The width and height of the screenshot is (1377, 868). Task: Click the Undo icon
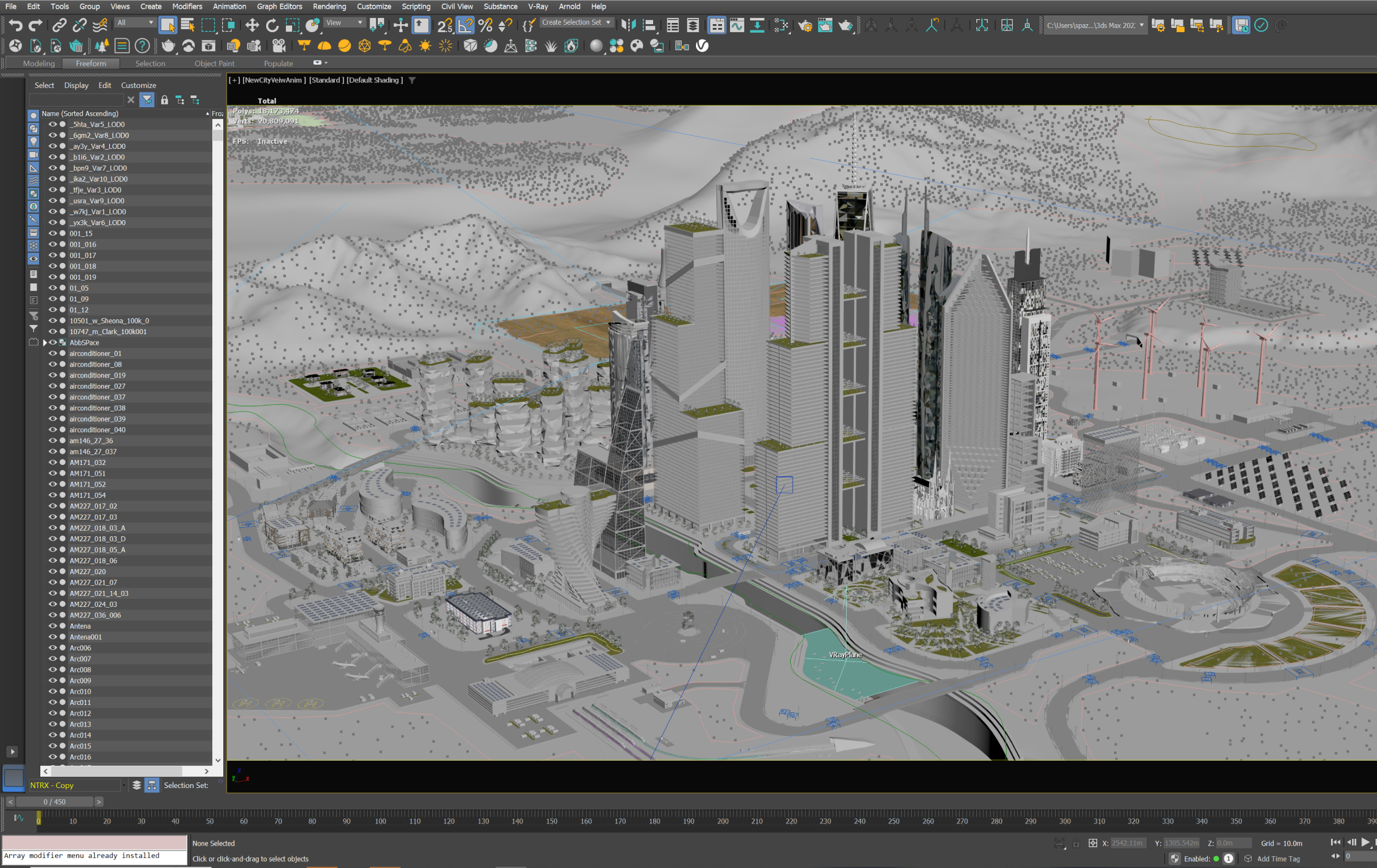(x=15, y=24)
